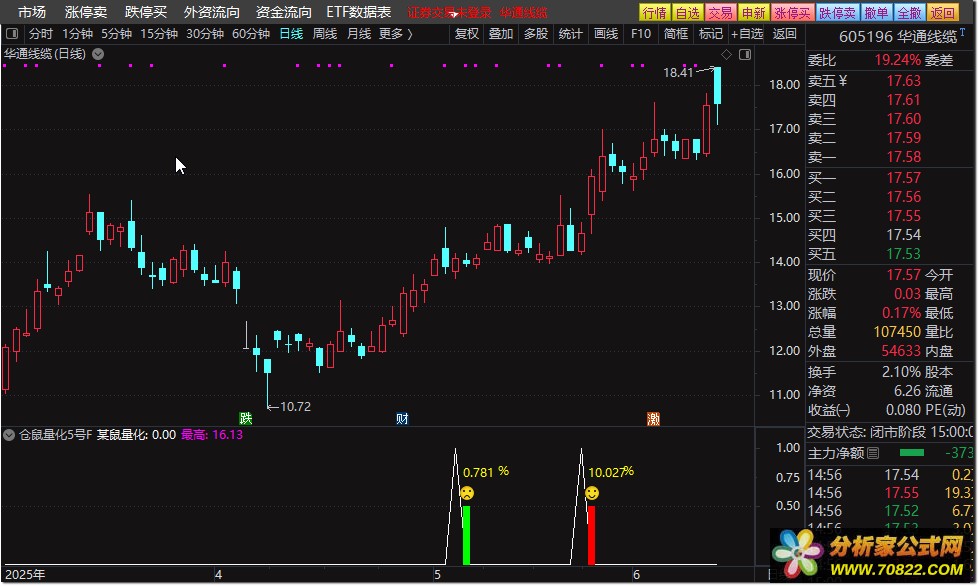Click the ¥ icon next to 卖五
The height and width of the screenshot is (586, 980).
point(843,81)
